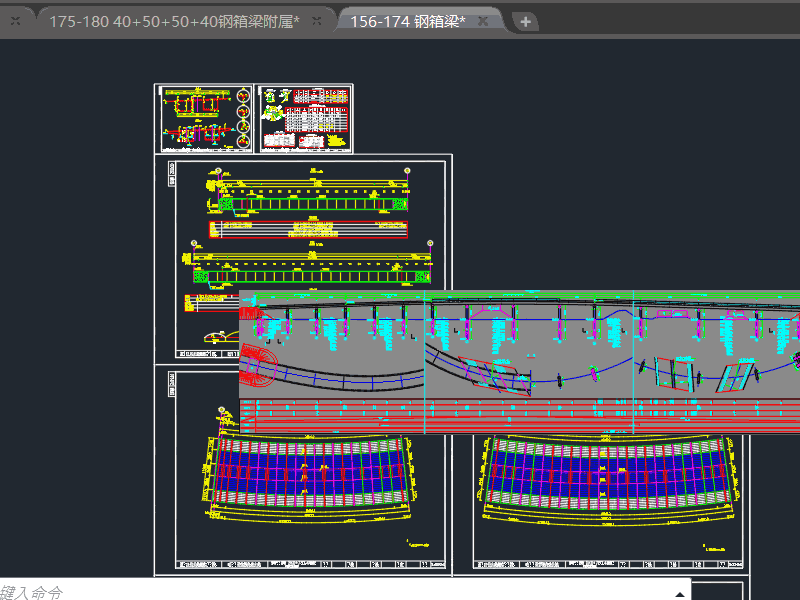Close the 156-174 钢箱梁 tab

(x=483, y=21)
